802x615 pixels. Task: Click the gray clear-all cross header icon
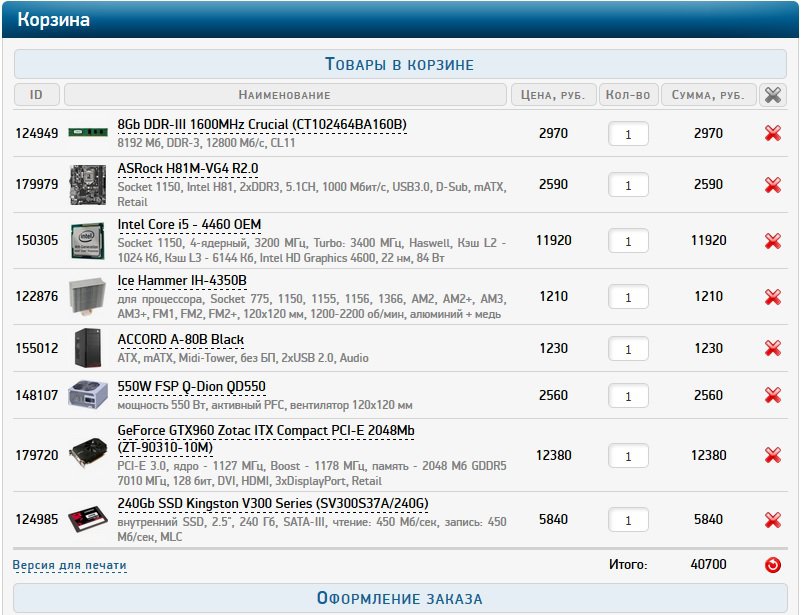(x=772, y=95)
